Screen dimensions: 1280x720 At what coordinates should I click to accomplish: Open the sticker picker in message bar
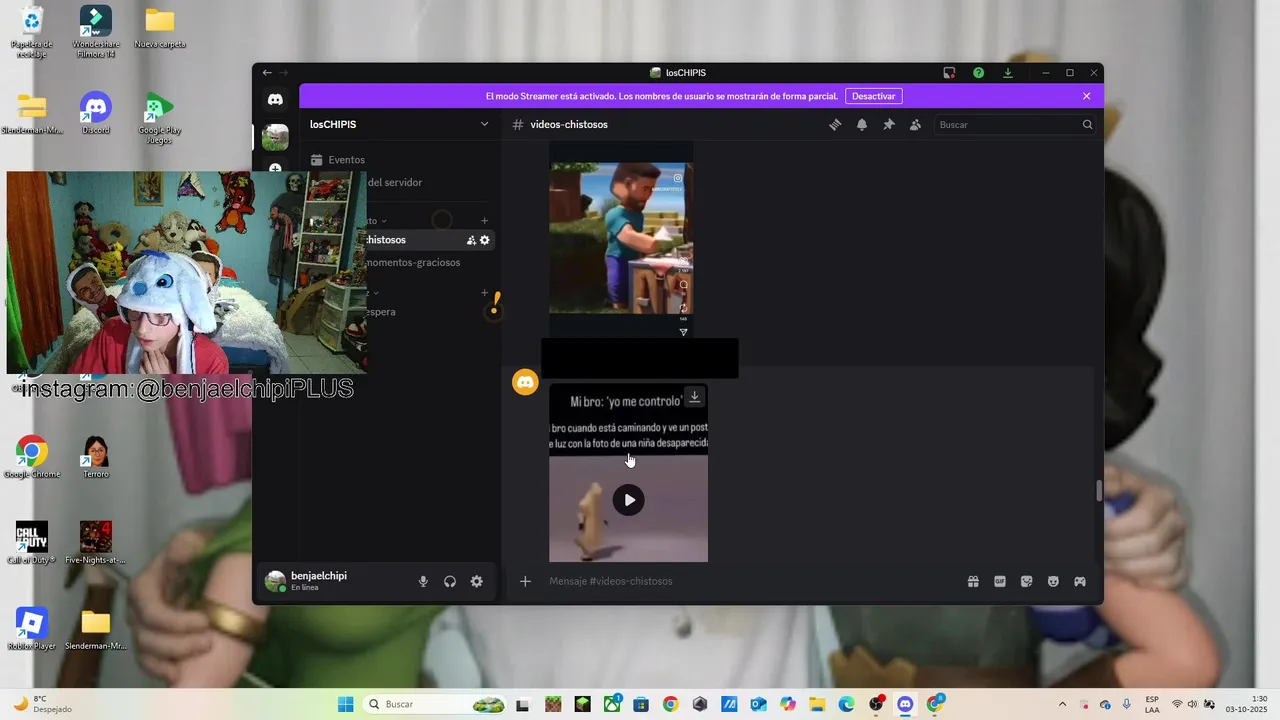click(1026, 581)
